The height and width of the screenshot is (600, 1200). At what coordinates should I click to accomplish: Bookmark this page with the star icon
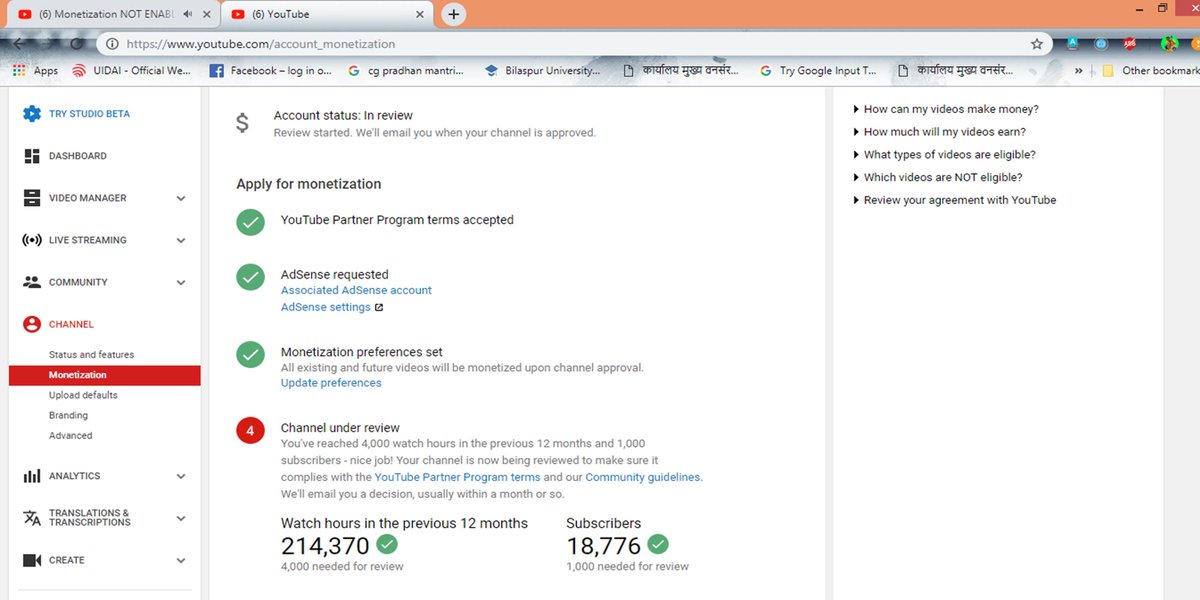[x=1037, y=44]
